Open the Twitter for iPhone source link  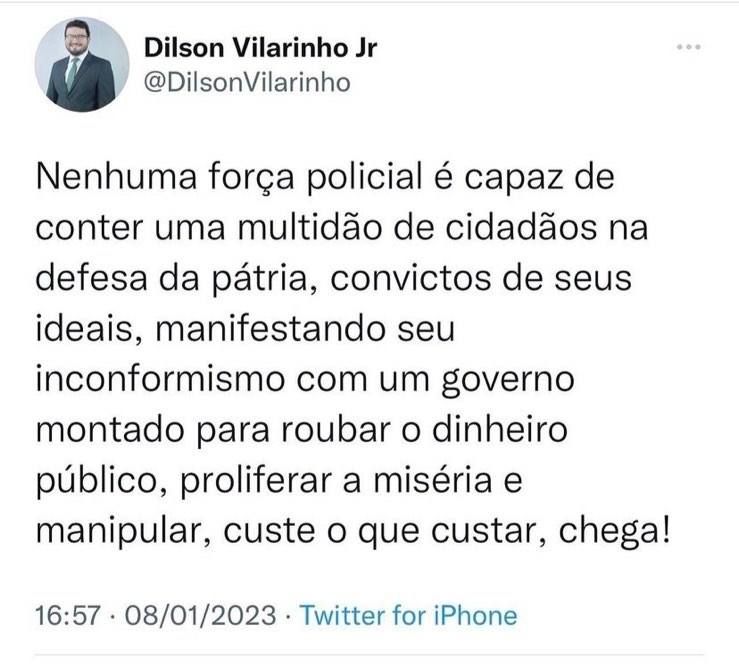[x=408, y=614]
